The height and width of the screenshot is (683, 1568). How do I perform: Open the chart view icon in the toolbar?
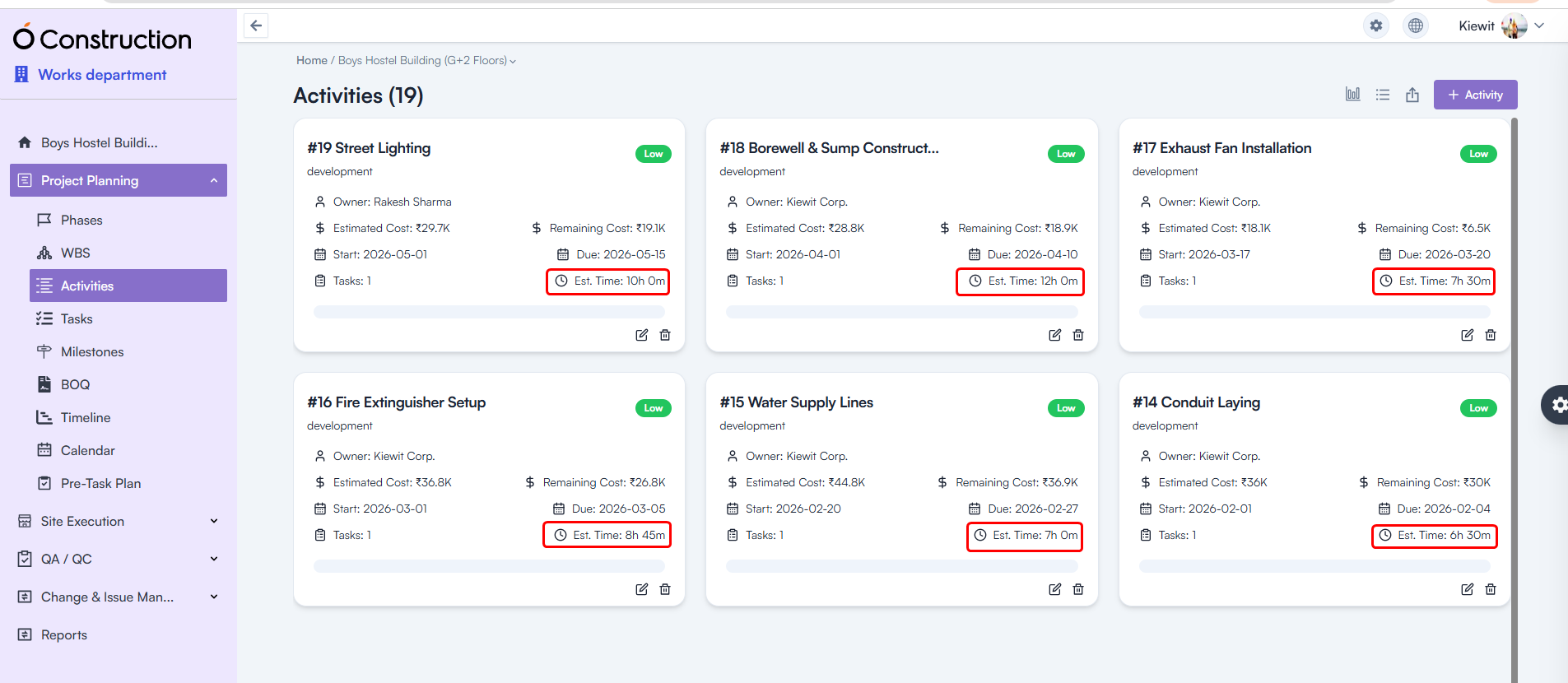pos(1352,95)
